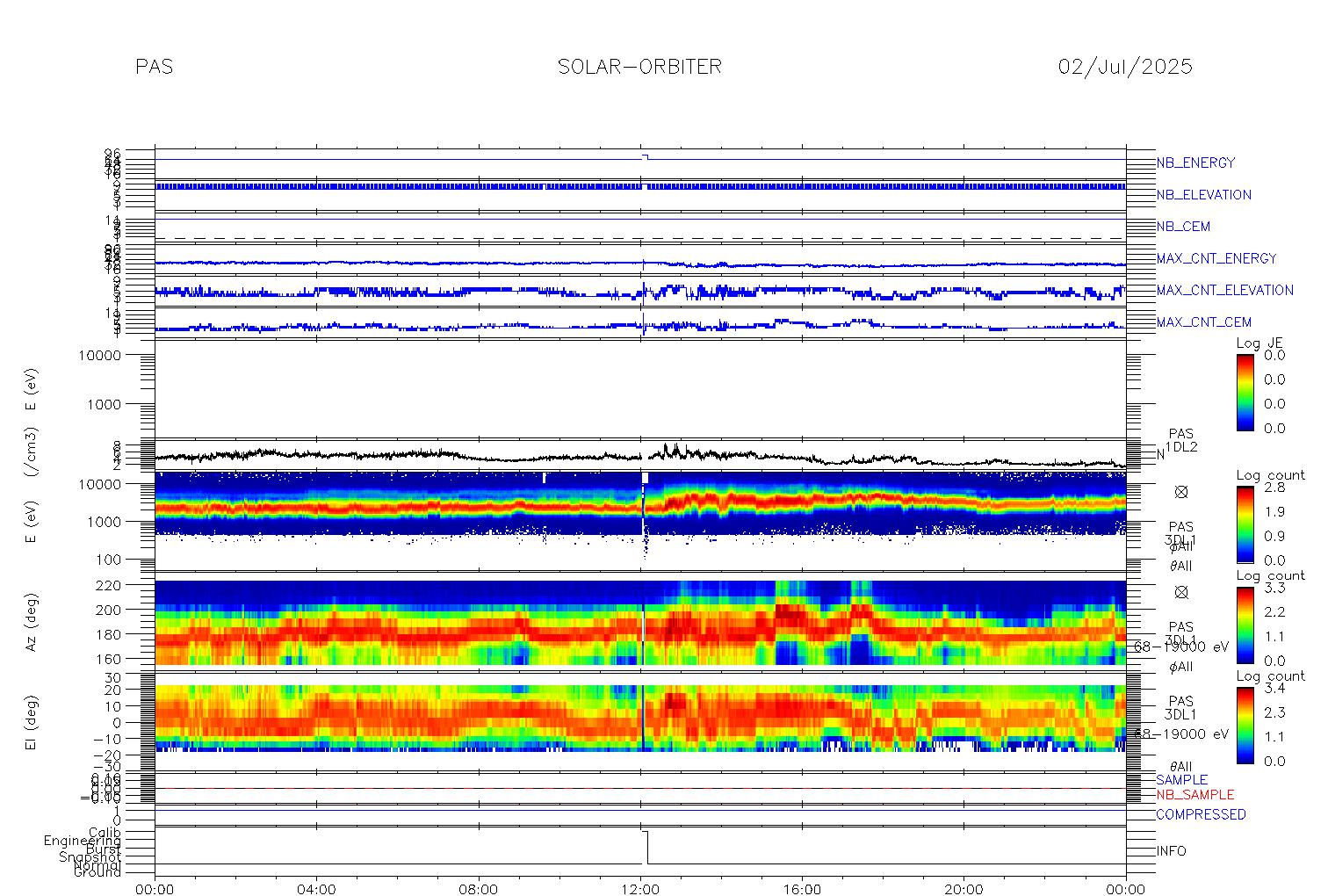
Task: Click the red NB_SAMPLE label
Action: (1194, 794)
